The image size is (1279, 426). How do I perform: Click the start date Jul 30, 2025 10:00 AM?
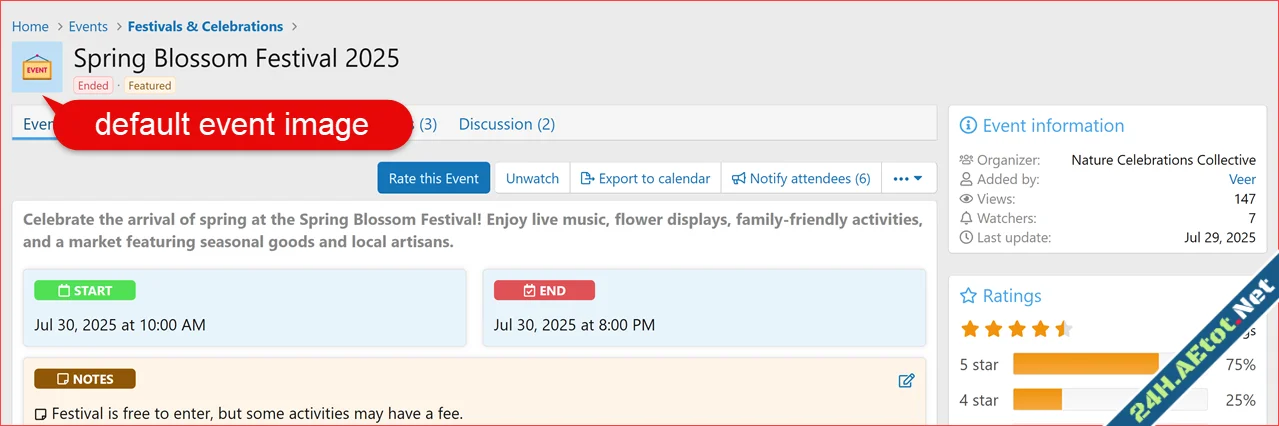[x=120, y=325]
